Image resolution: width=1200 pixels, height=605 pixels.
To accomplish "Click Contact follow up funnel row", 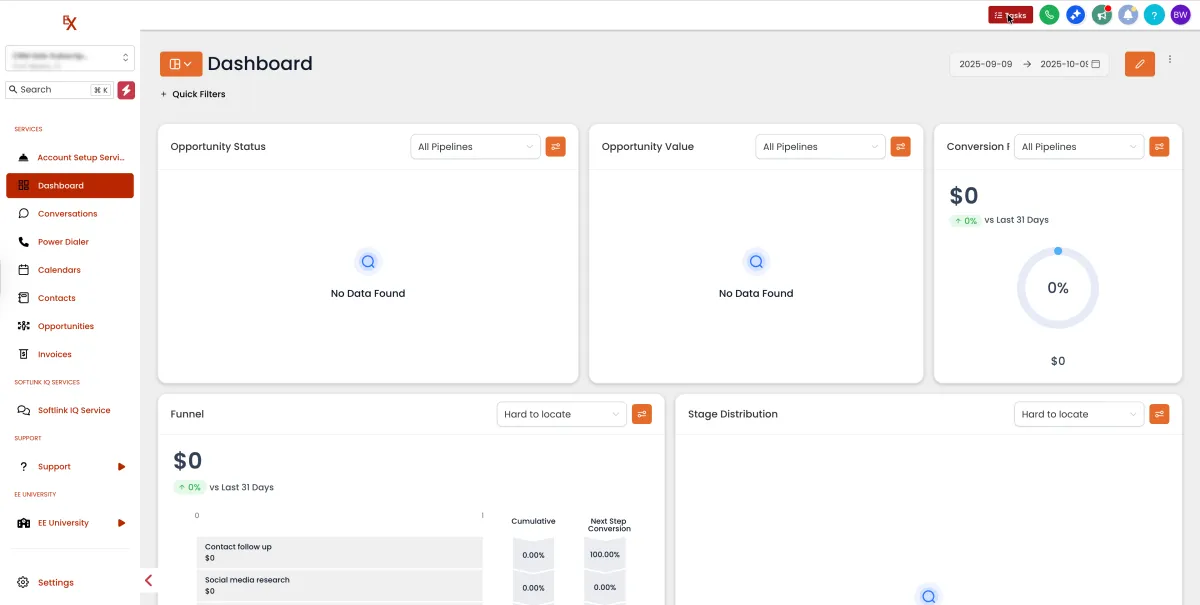I will point(340,552).
